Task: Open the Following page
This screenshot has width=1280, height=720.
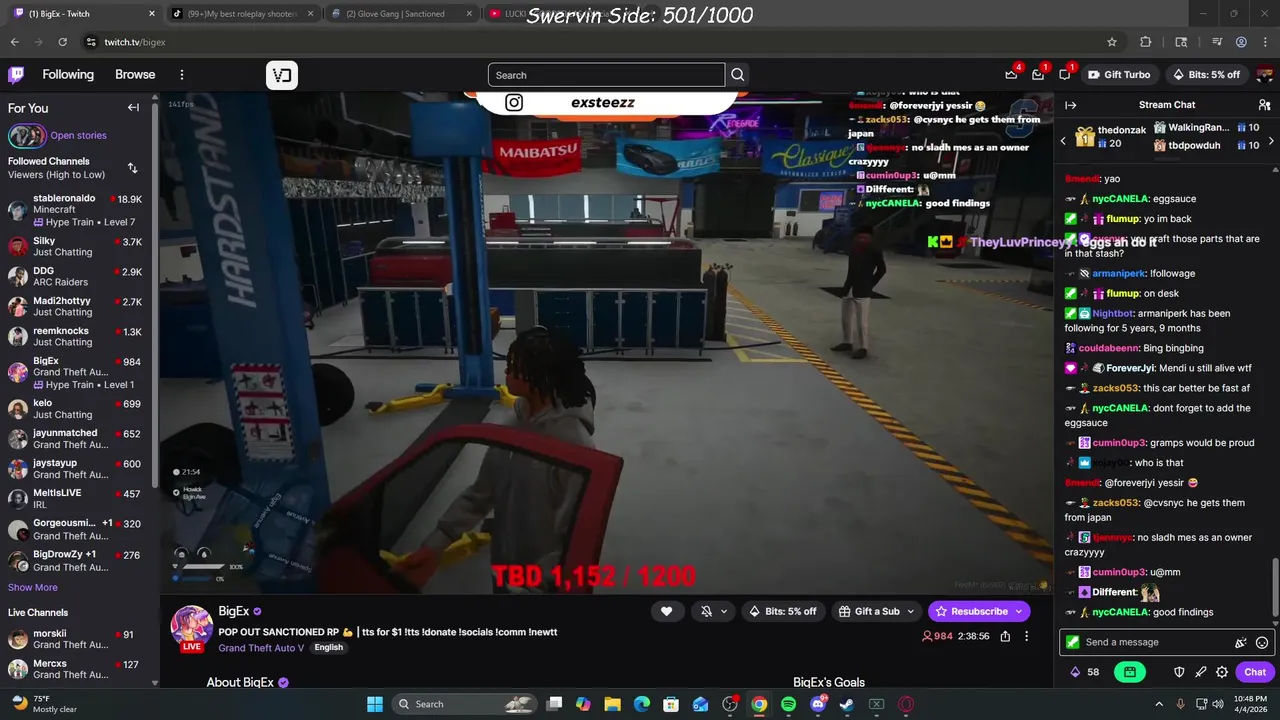Action: click(68, 75)
